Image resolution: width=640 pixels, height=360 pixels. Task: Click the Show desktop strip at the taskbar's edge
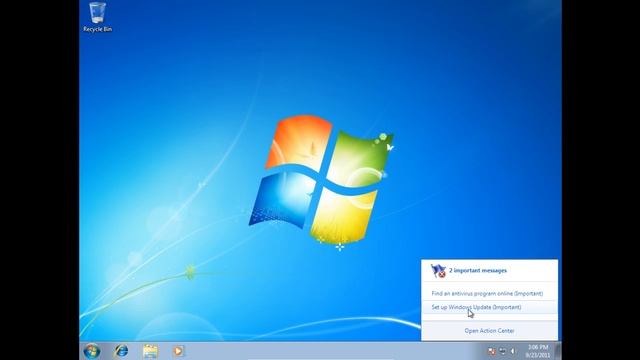558,351
